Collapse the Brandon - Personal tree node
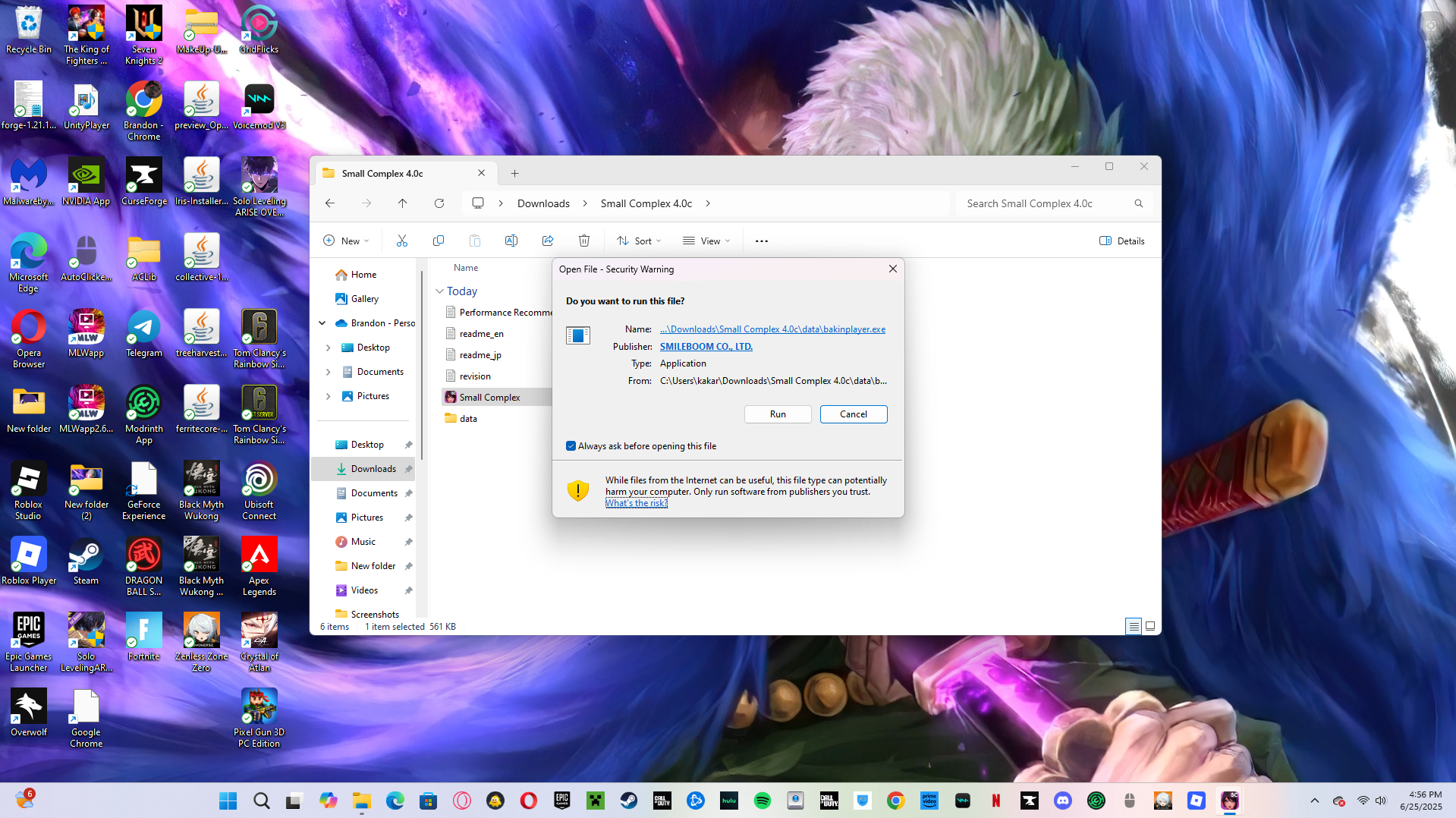The height and width of the screenshot is (818, 1456). click(322, 323)
